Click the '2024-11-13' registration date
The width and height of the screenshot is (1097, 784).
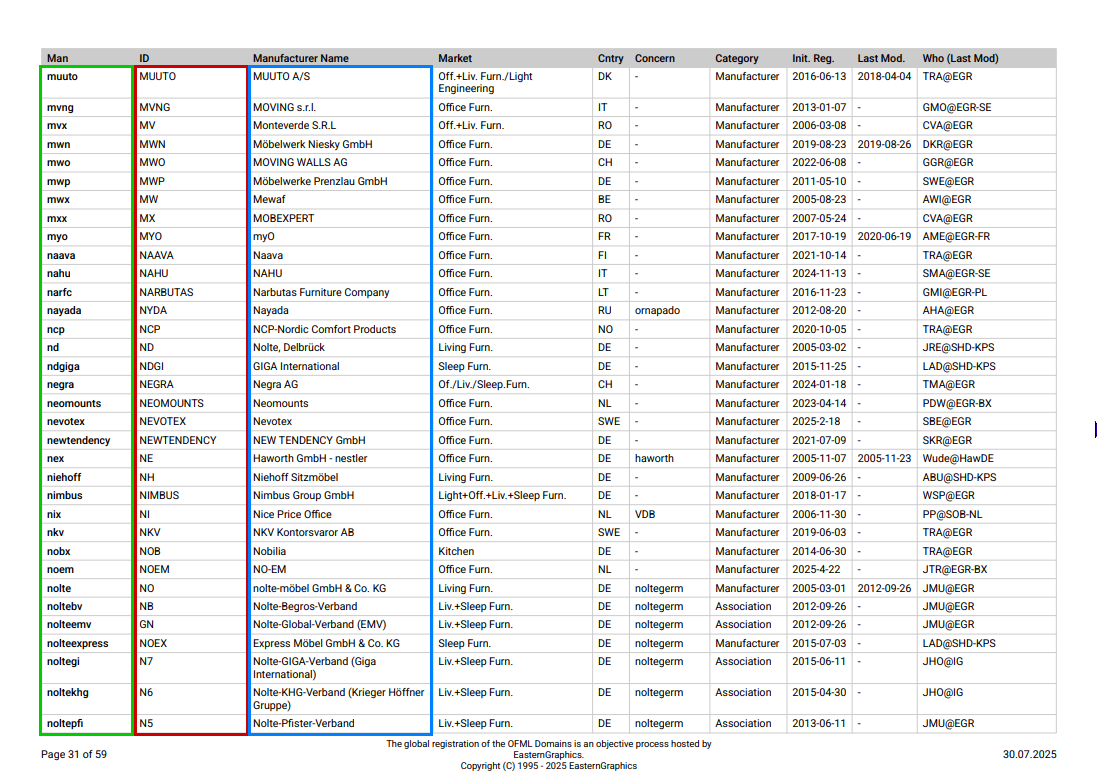pyautogui.click(x=819, y=273)
